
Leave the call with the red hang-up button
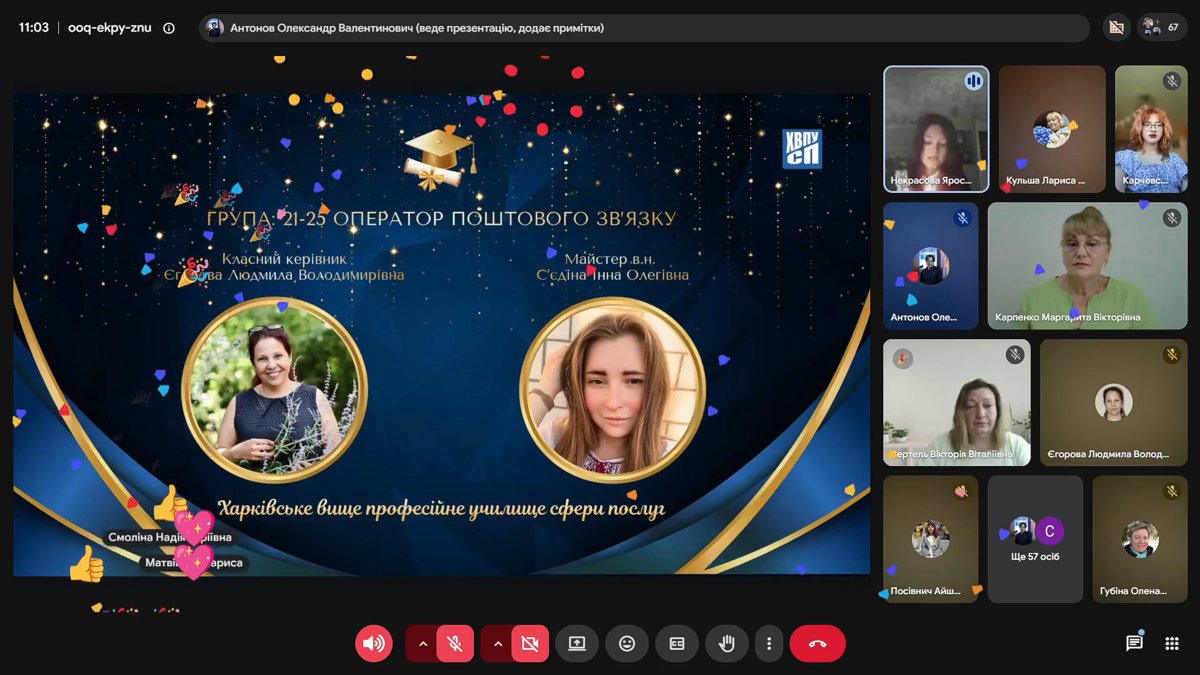pyautogui.click(x=818, y=644)
